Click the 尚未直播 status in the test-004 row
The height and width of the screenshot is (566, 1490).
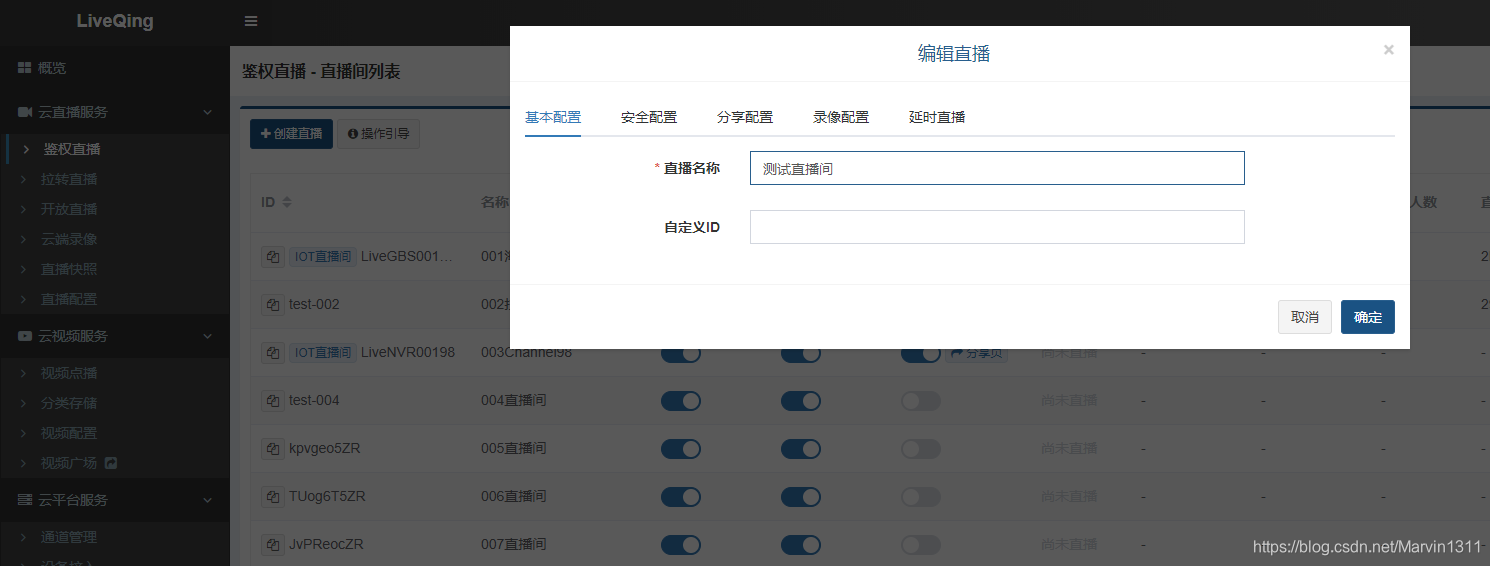tap(1069, 400)
